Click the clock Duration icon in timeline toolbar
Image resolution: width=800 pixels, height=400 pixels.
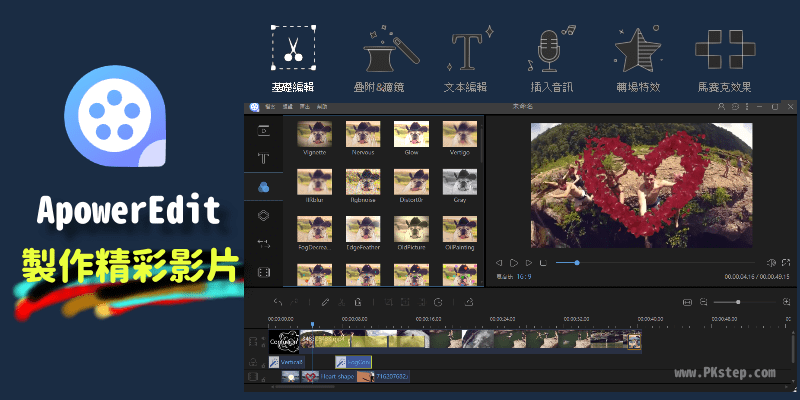[438, 302]
